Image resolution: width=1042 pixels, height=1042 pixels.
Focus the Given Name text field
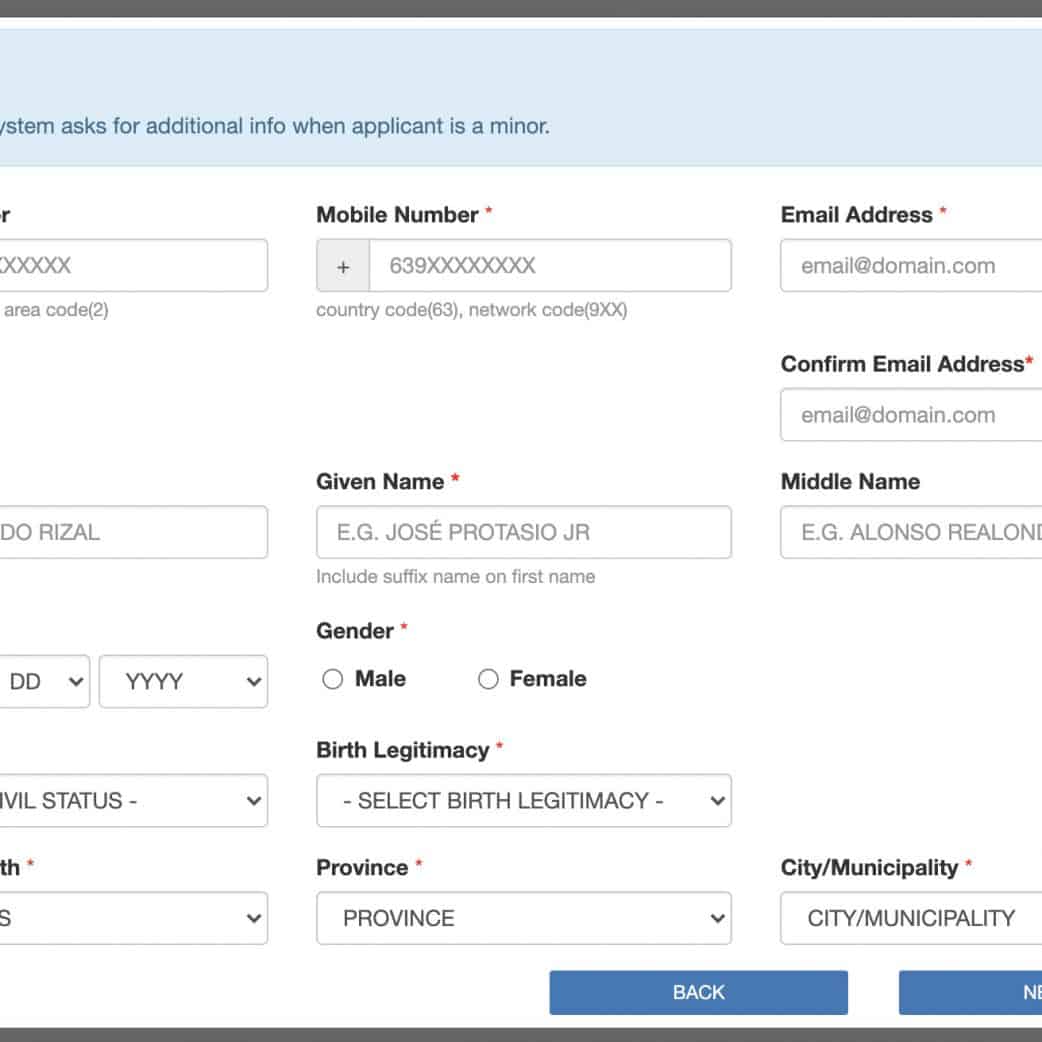523,532
